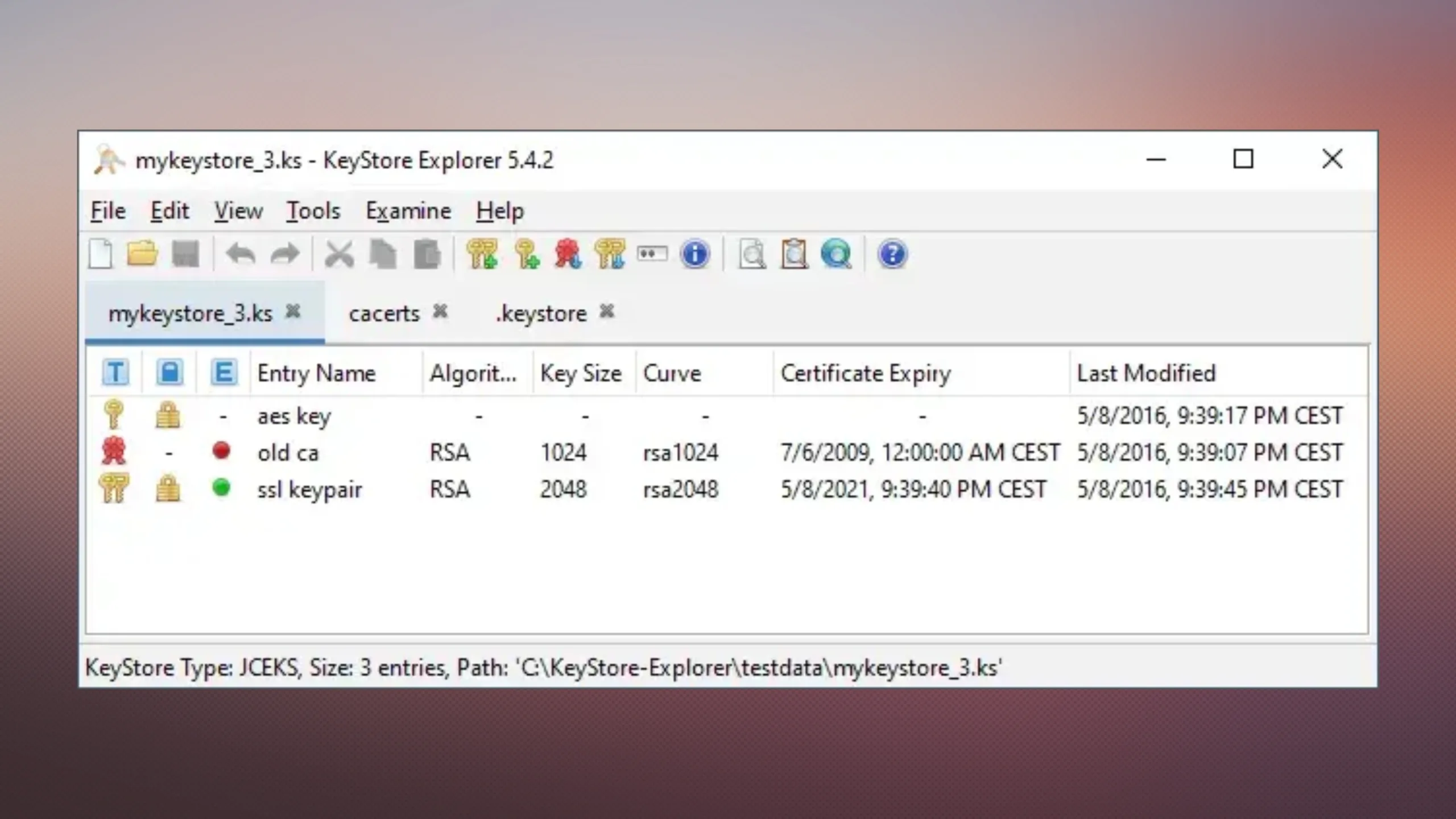This screenshot has width=1456, height=819.
Task: Click the curve value rsa2048
Action: click(681, 490)
